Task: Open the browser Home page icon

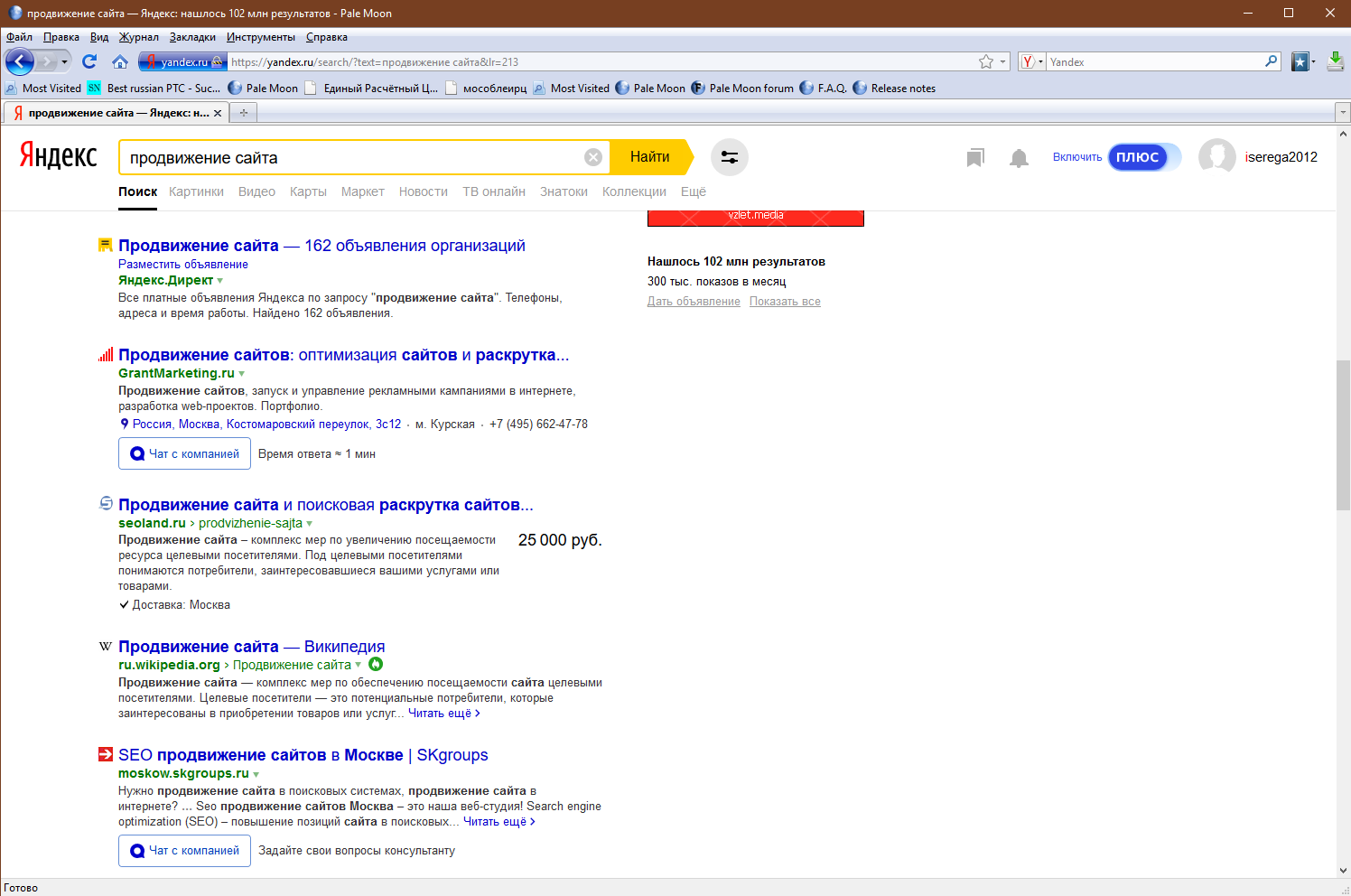Action: (x=120, y=61)
